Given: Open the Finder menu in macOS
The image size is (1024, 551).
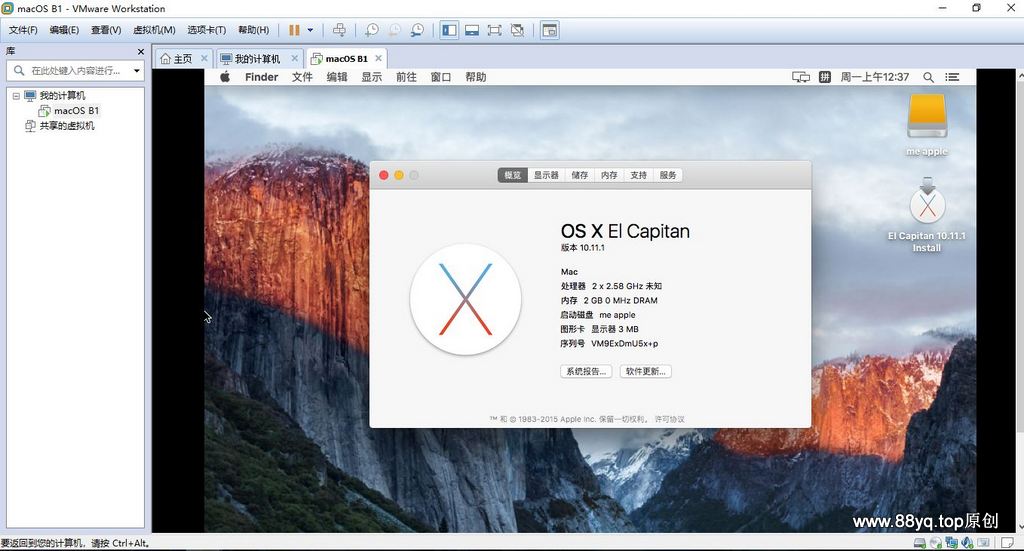Looking at the screenshot, I should (262, 77).
